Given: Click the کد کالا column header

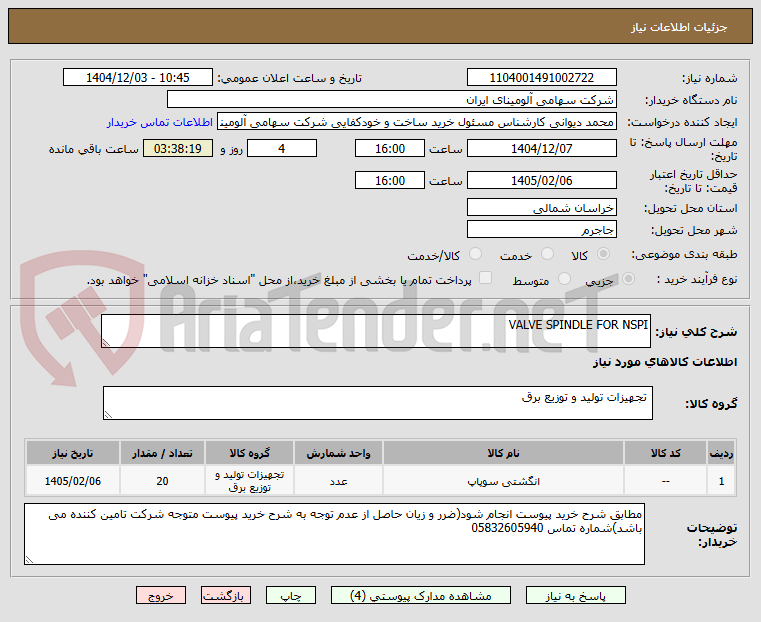Looking at the screenshot, I should tap(665, 453).
